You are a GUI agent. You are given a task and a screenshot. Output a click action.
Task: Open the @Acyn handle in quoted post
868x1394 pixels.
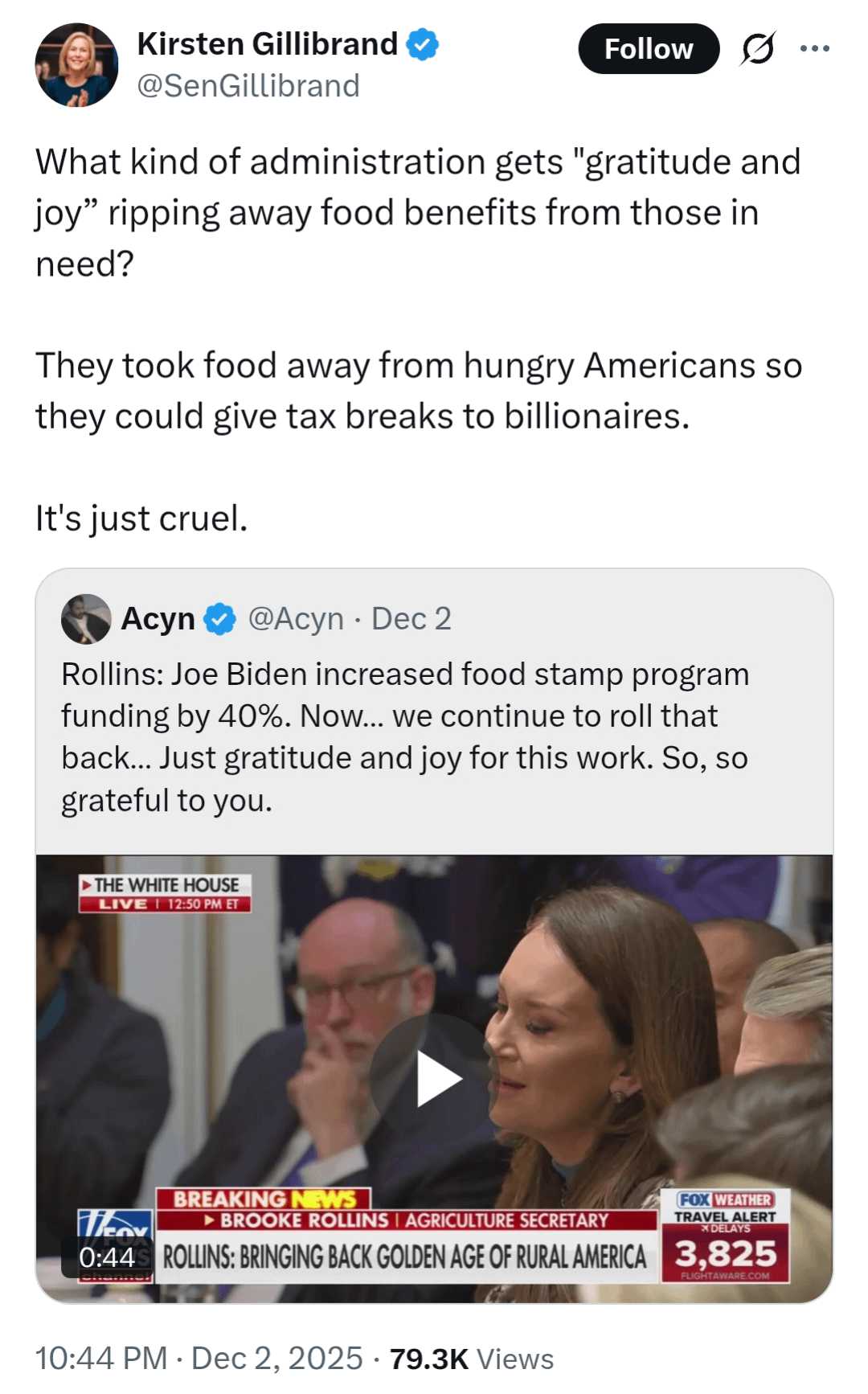point(296,619)
